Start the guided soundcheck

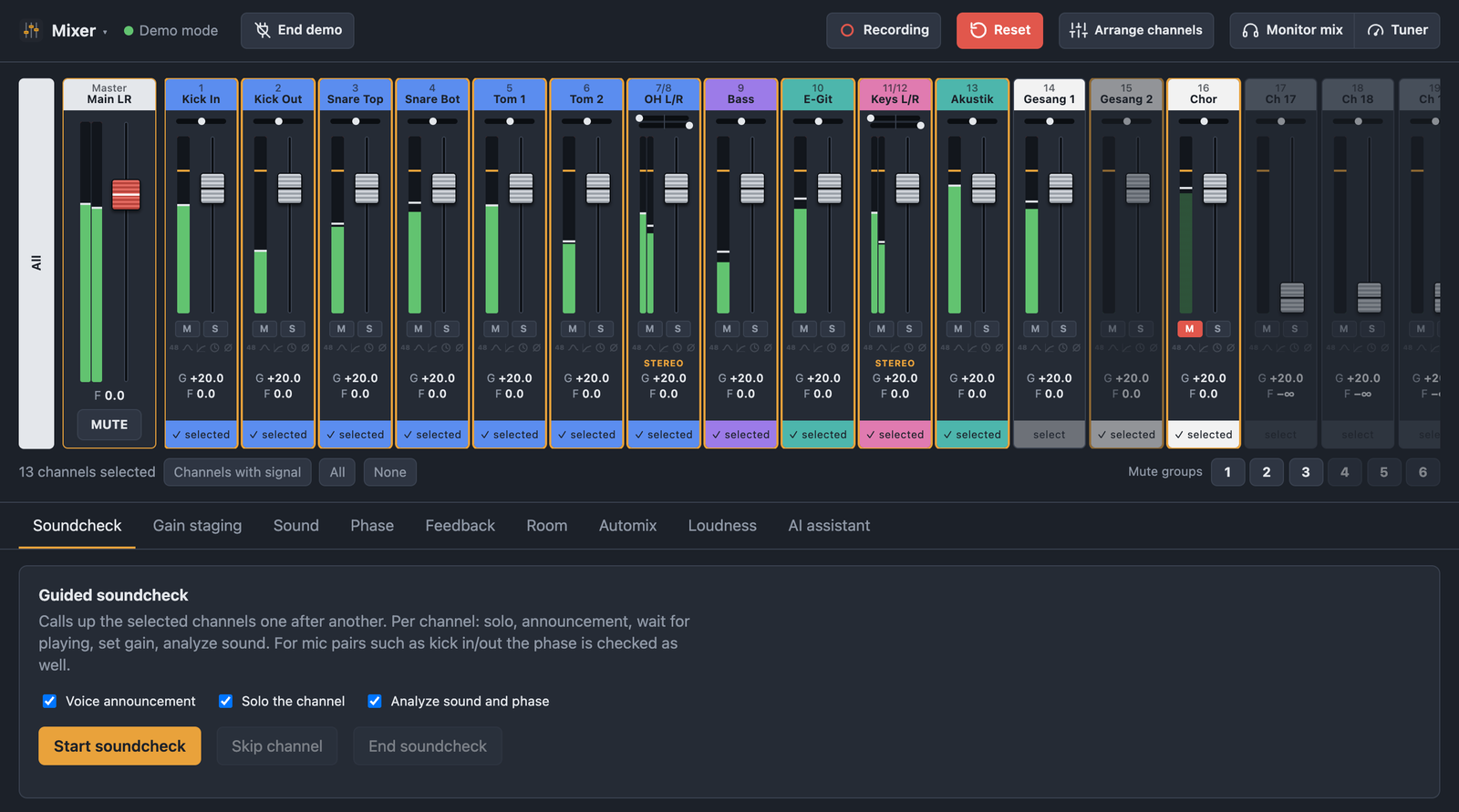[x=119, y=746]
